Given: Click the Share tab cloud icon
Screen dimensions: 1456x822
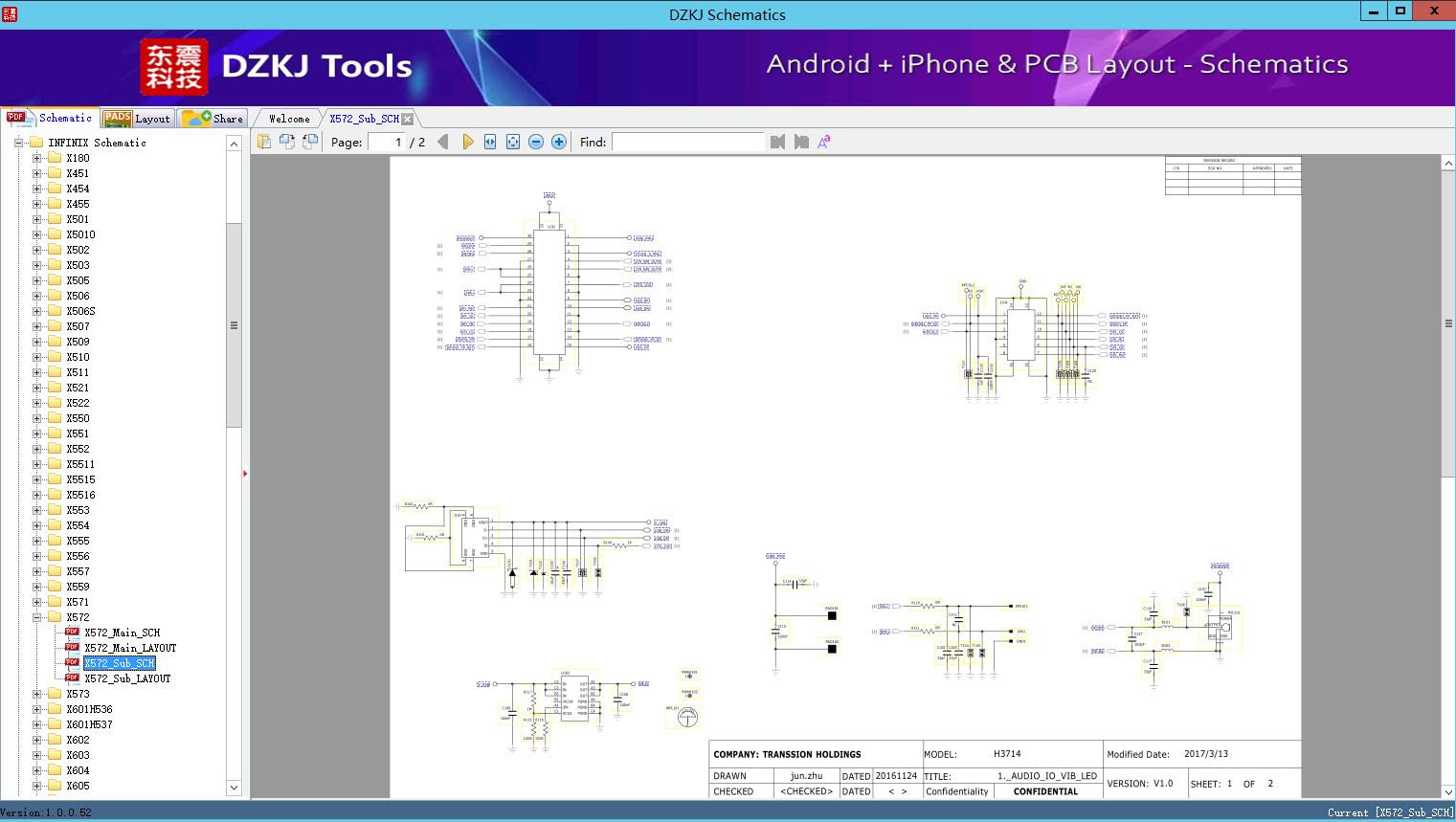Looking at the screenshot, I should point(196,118).
